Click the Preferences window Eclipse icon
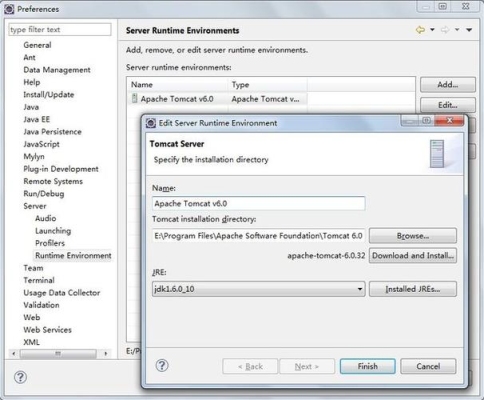Viewport: 484px width, 400px height. pyautogui.click(x=9, y=9)
